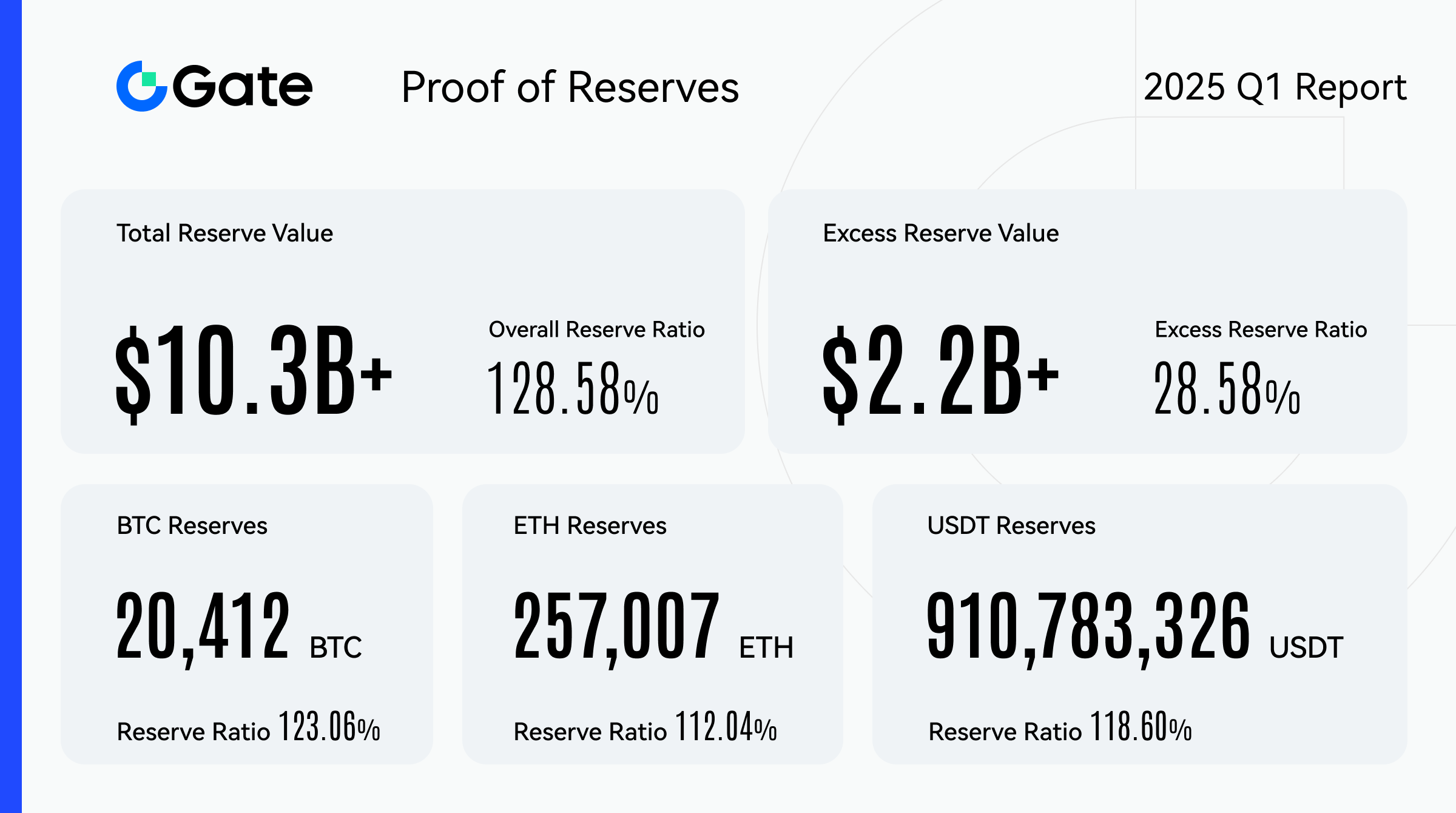
Task: Select the 257,007 ETH amount
Action: [616, 627]
